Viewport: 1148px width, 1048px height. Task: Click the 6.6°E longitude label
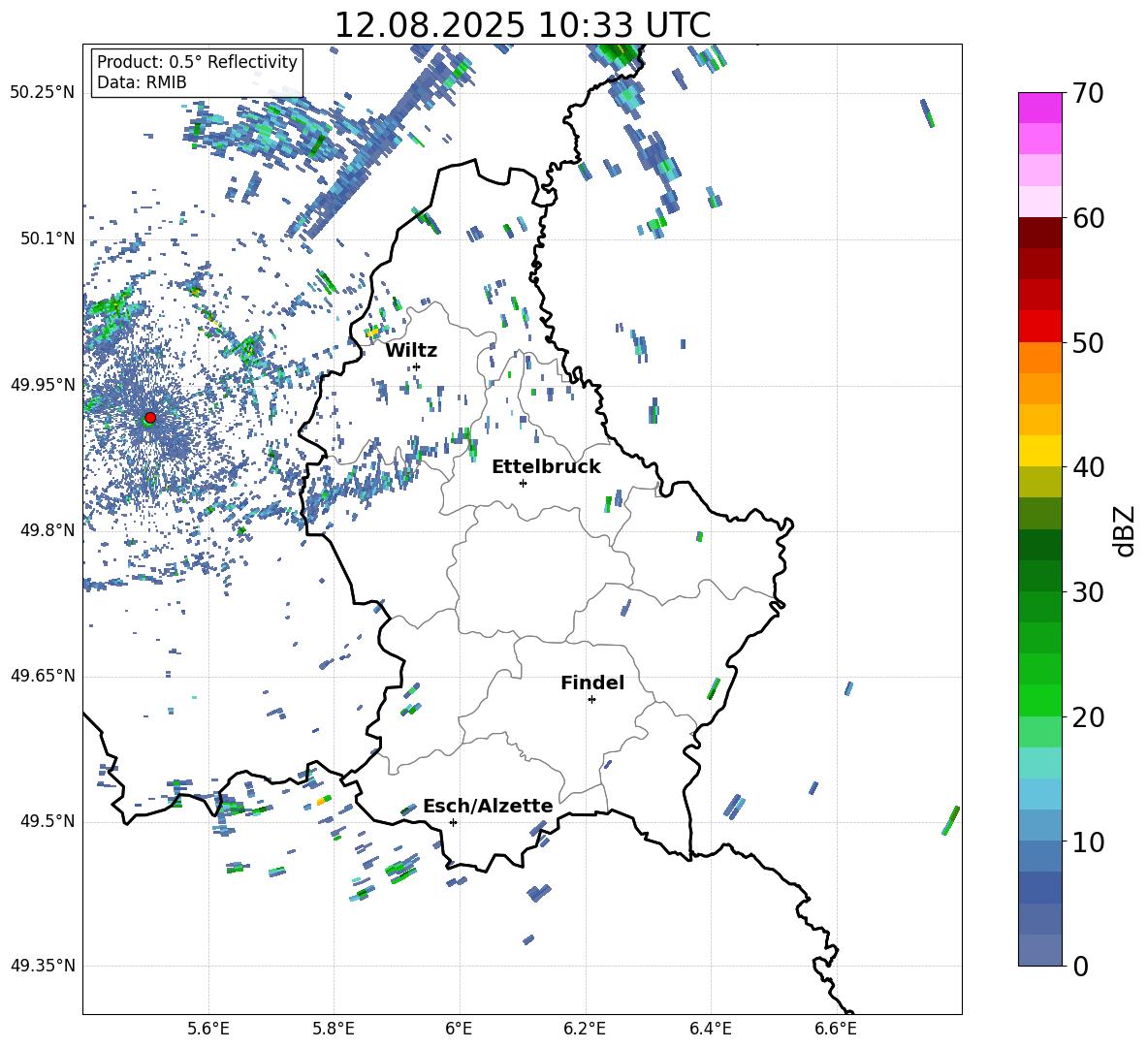point(836,1029)
